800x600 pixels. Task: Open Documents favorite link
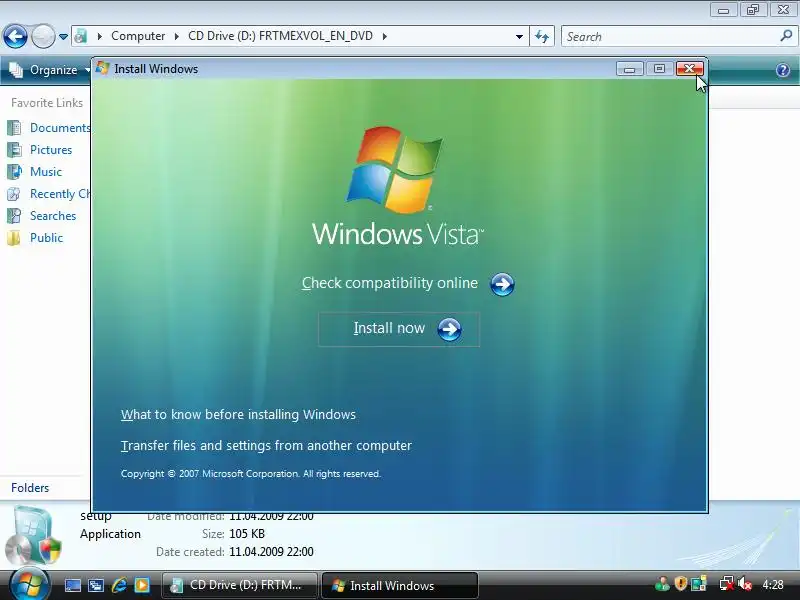[60, 128]
